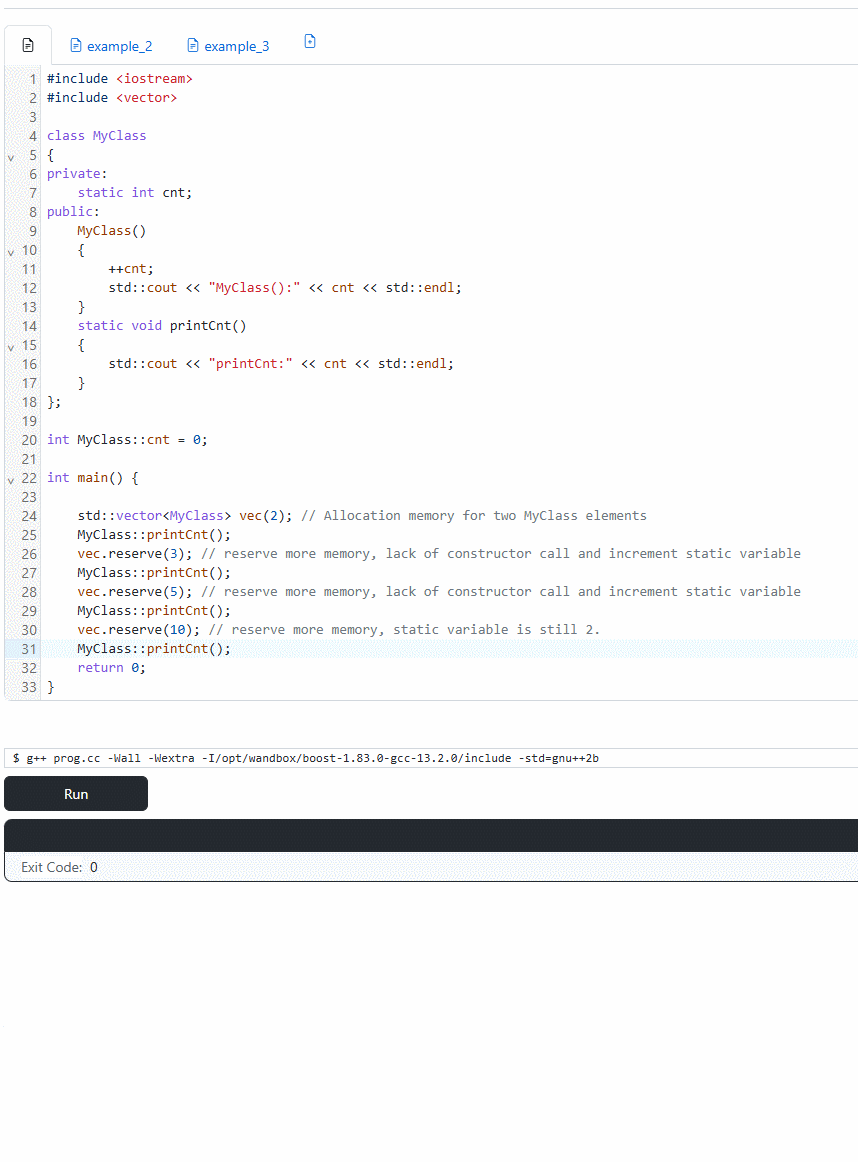The width and height of the screenshot is (858, 1162).
Task: Place cursor on vec.reserve(10) line
Action: 140,630
